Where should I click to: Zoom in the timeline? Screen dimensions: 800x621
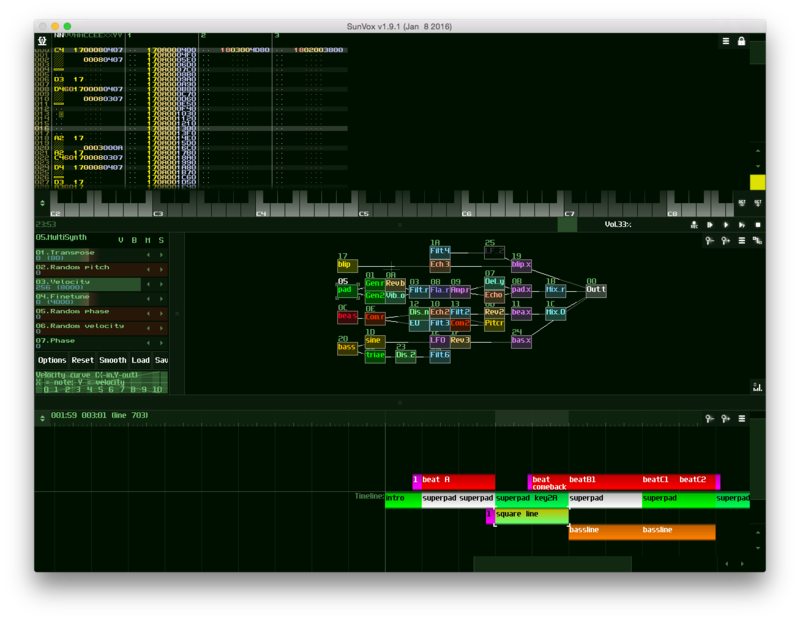point(726,418)
